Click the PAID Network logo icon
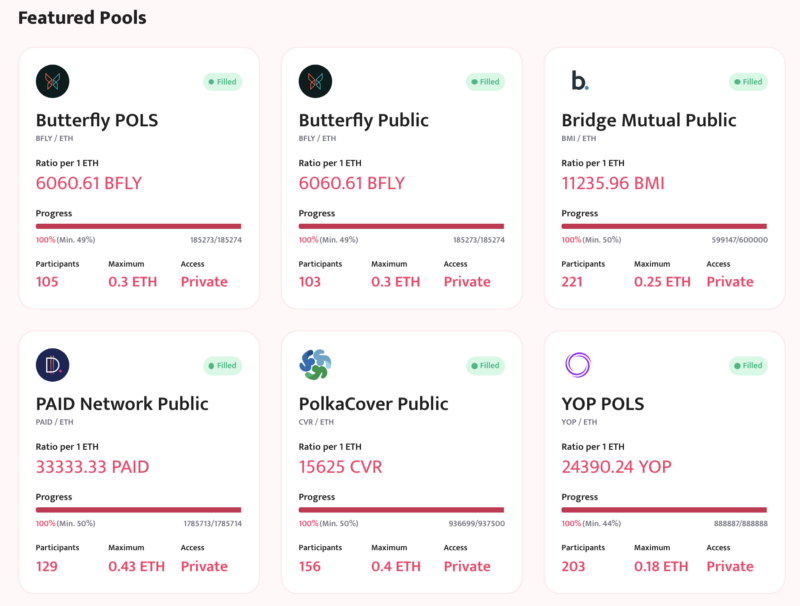Image resolution: width=800 pixels, height=606 pixels. coord(52,365)
